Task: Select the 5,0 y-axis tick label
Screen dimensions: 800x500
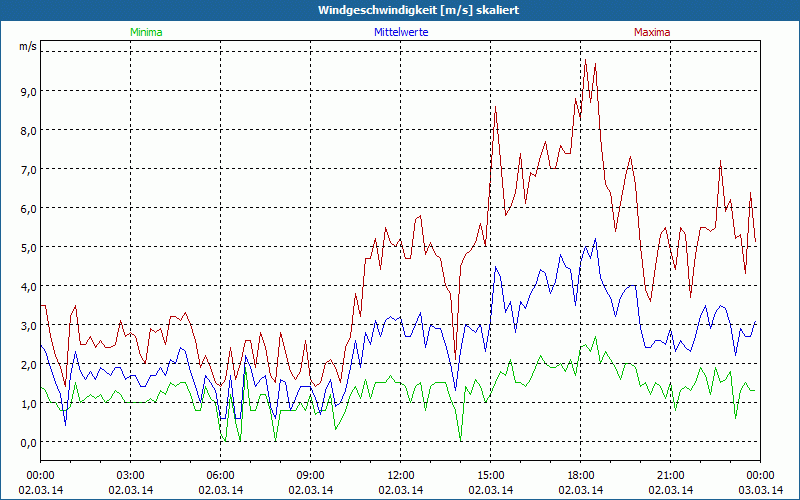Action: coord(27,247)
